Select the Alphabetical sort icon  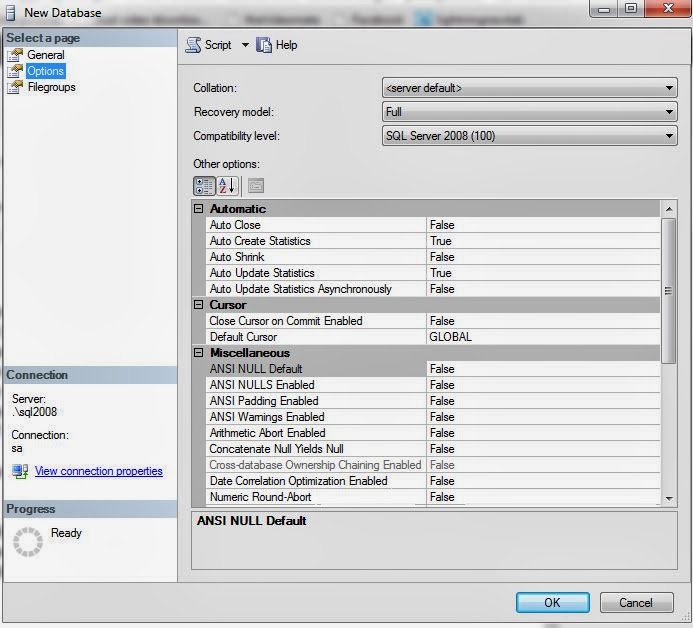tap(227, 186)
